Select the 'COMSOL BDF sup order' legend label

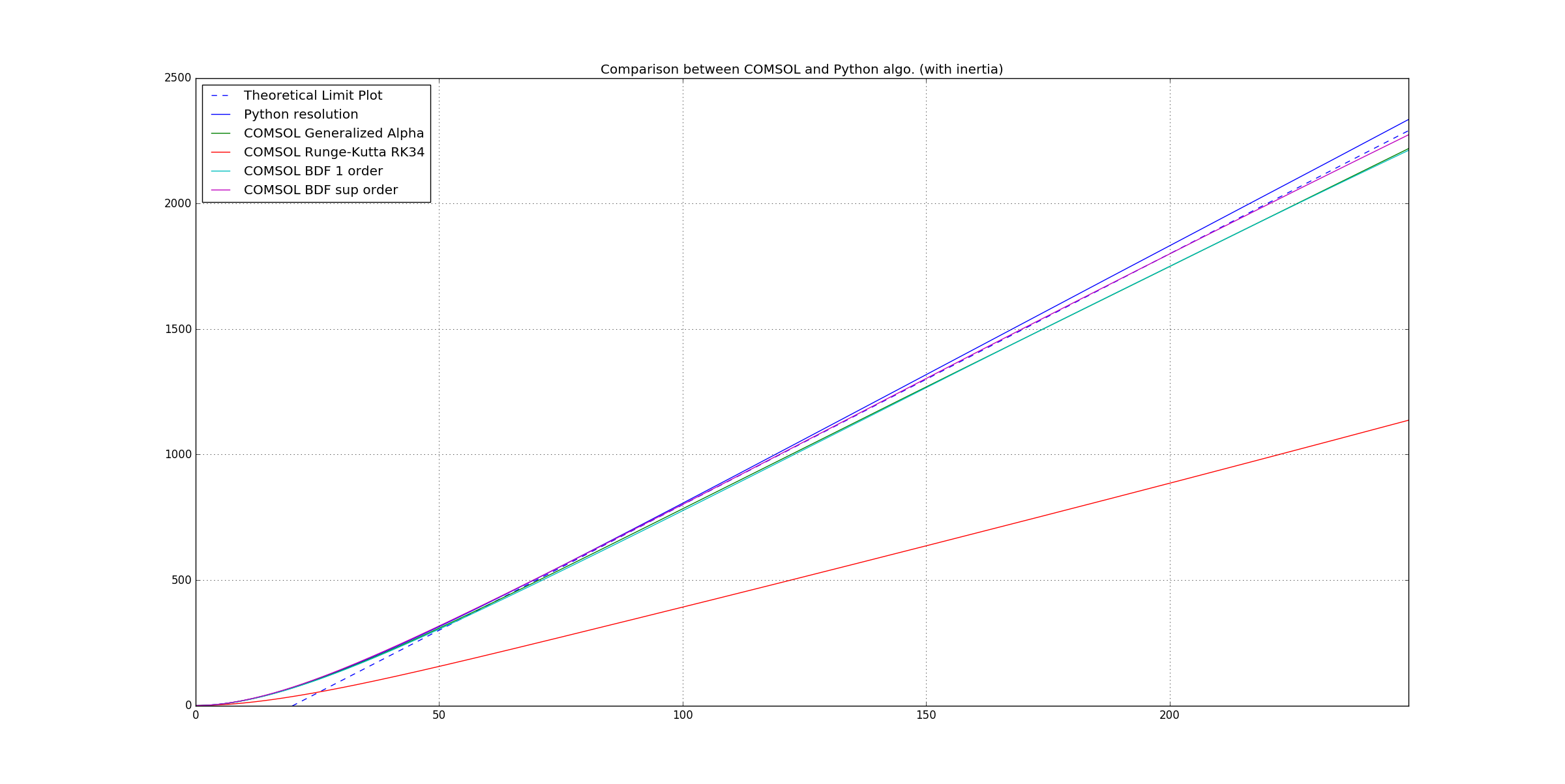coord(321,190)
